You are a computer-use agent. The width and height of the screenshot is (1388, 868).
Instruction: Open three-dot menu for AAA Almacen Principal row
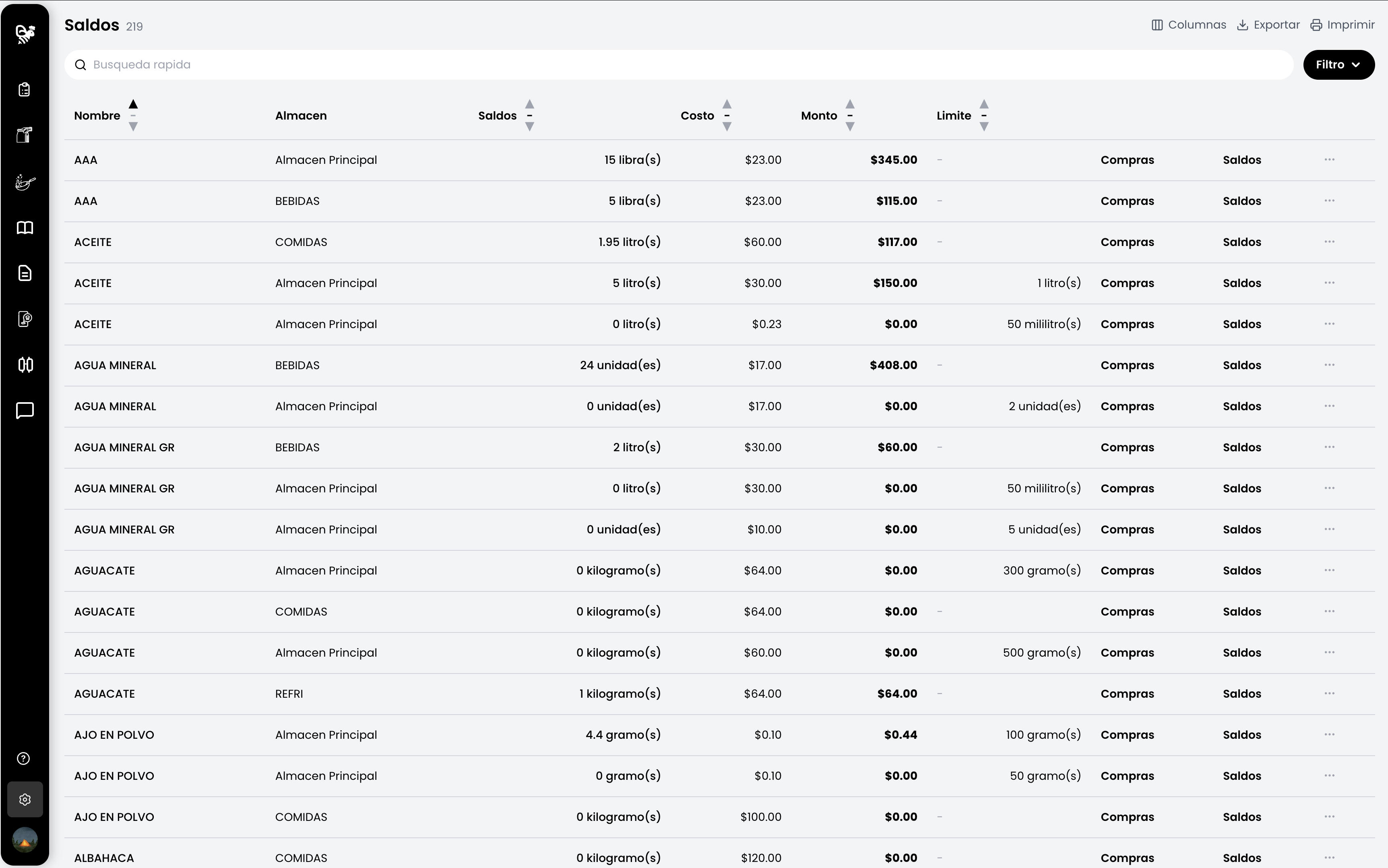pyautogui.click(x=1329, y=159)
